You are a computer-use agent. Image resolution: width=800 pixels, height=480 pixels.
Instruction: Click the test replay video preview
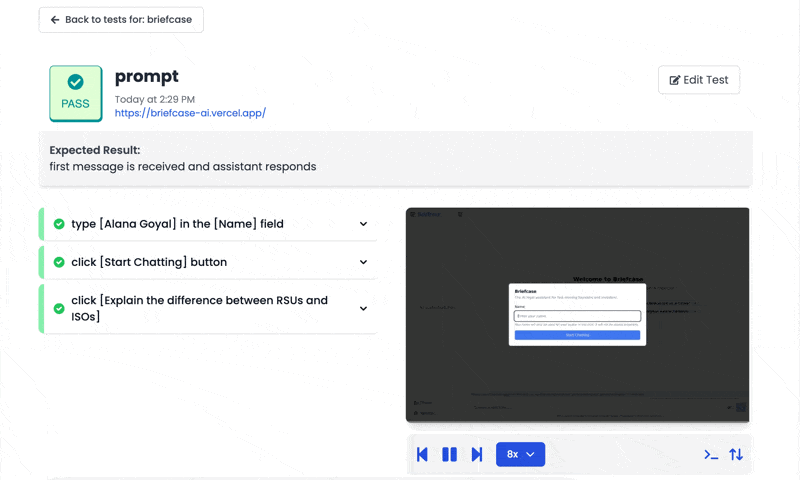[x=578, y=315]
